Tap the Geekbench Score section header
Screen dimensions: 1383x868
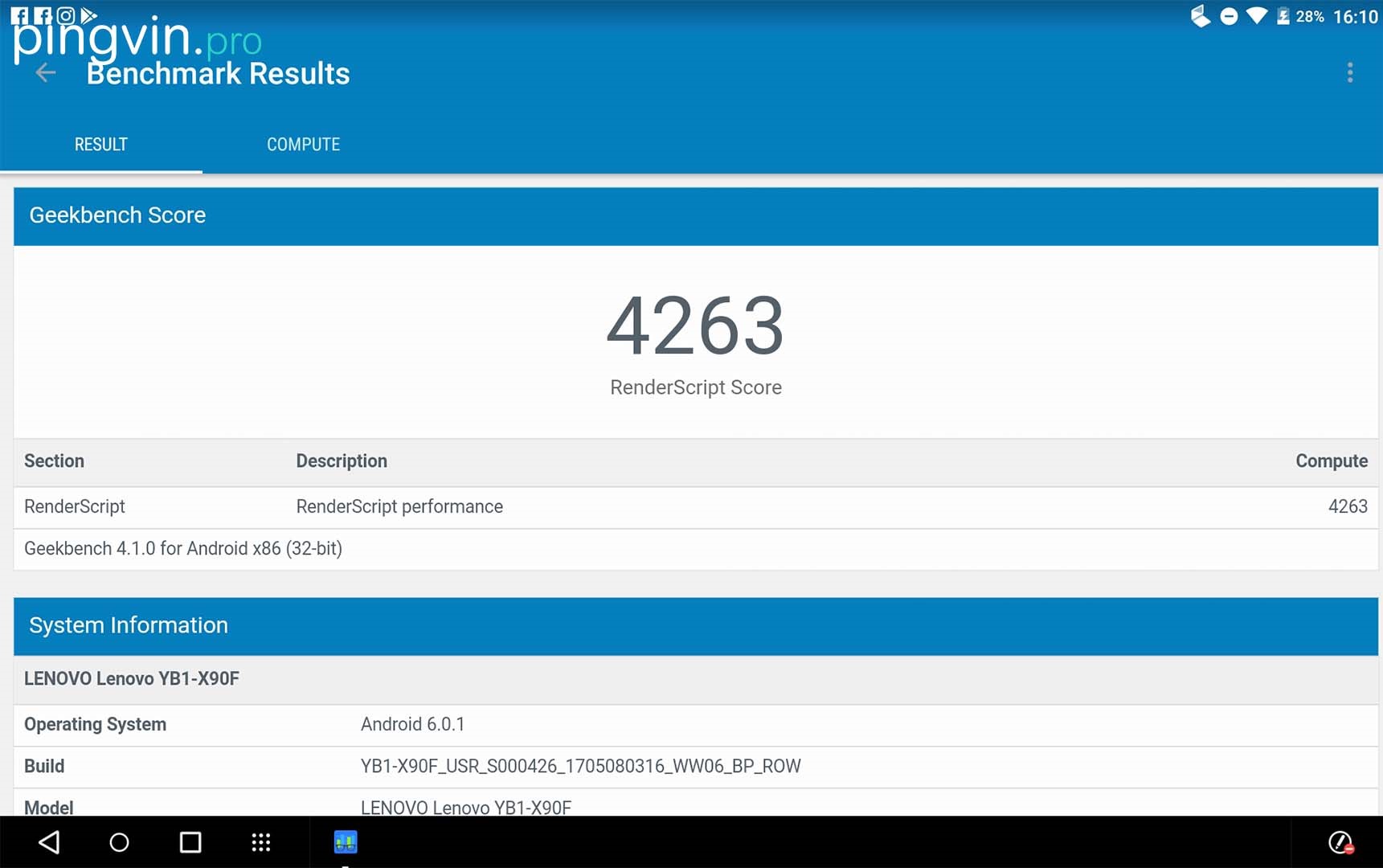tap(695, 215)
